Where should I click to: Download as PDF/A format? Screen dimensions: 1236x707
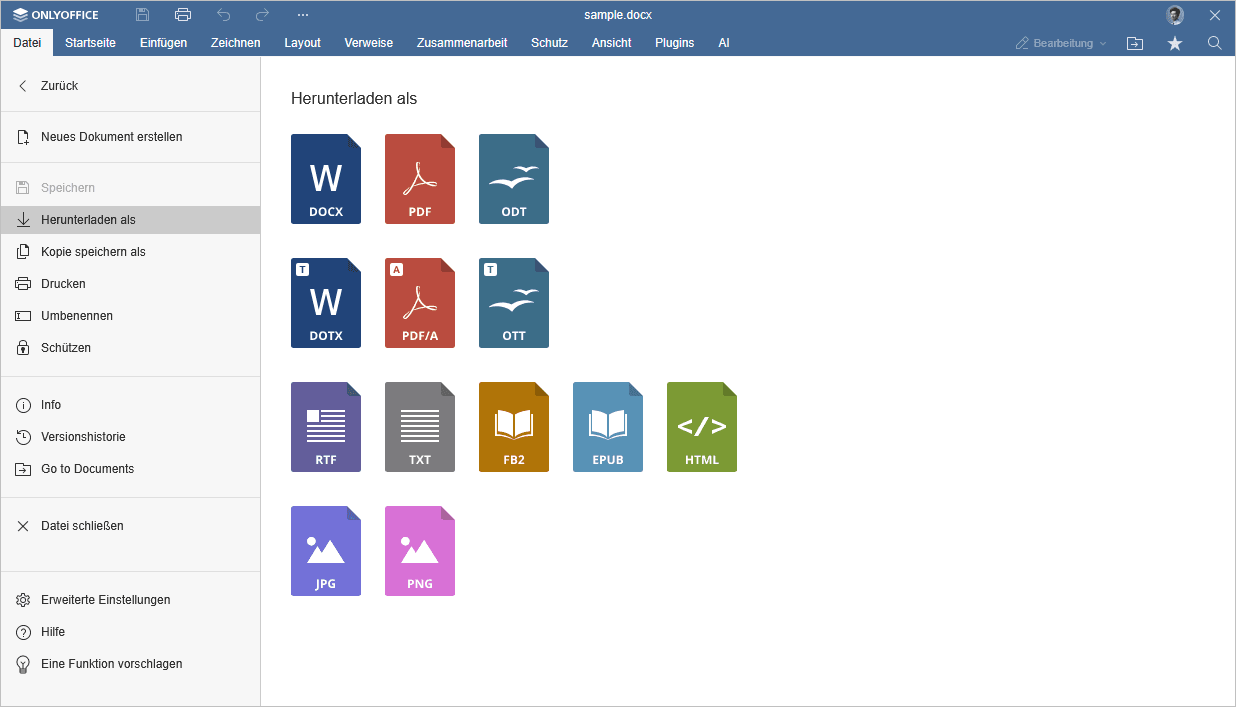(420, 303)
